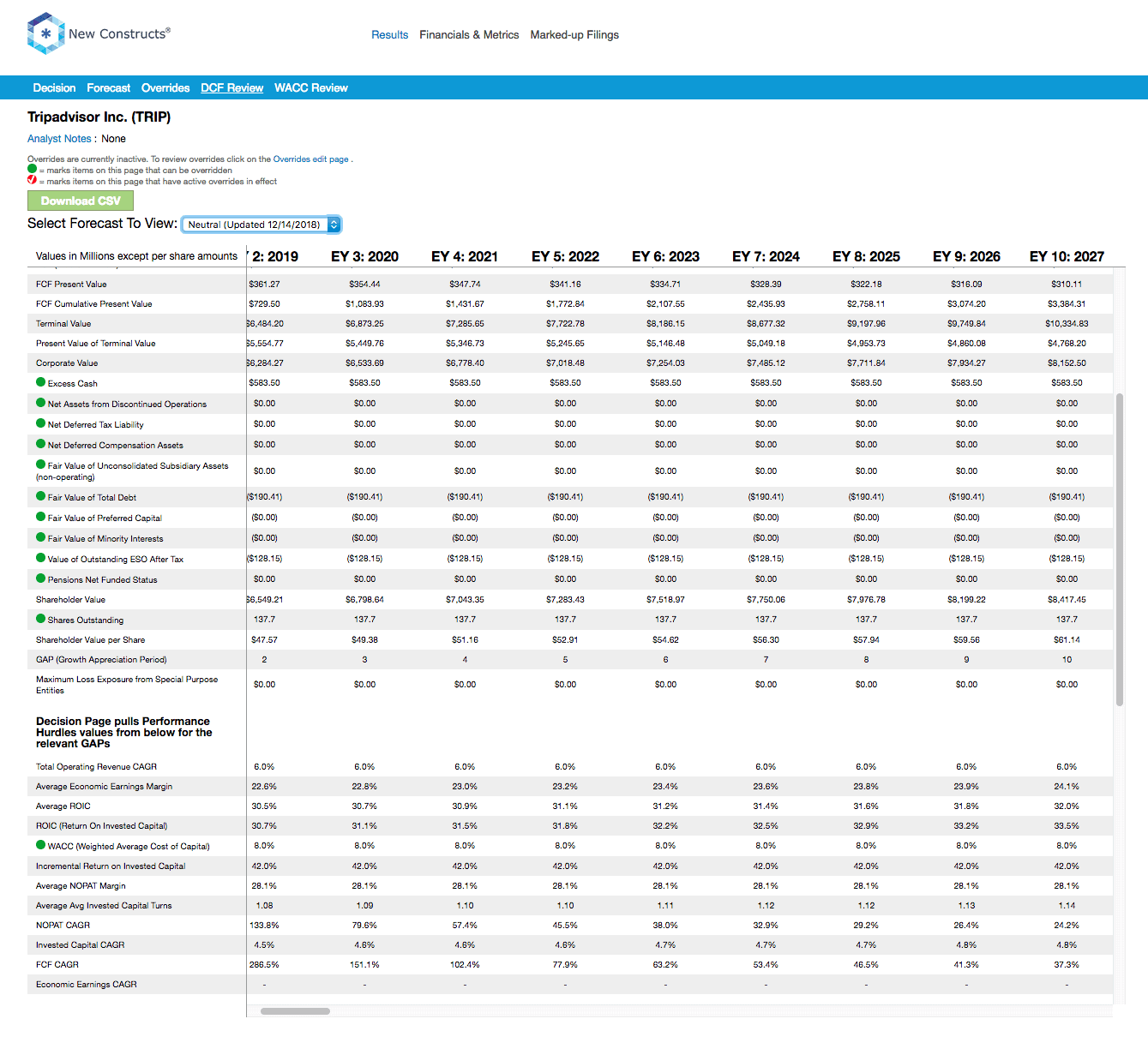The width and height of the screenshot is (1148, 1037).
Task: Select the EY 3: 2020 column header
Action: point(364,257)
